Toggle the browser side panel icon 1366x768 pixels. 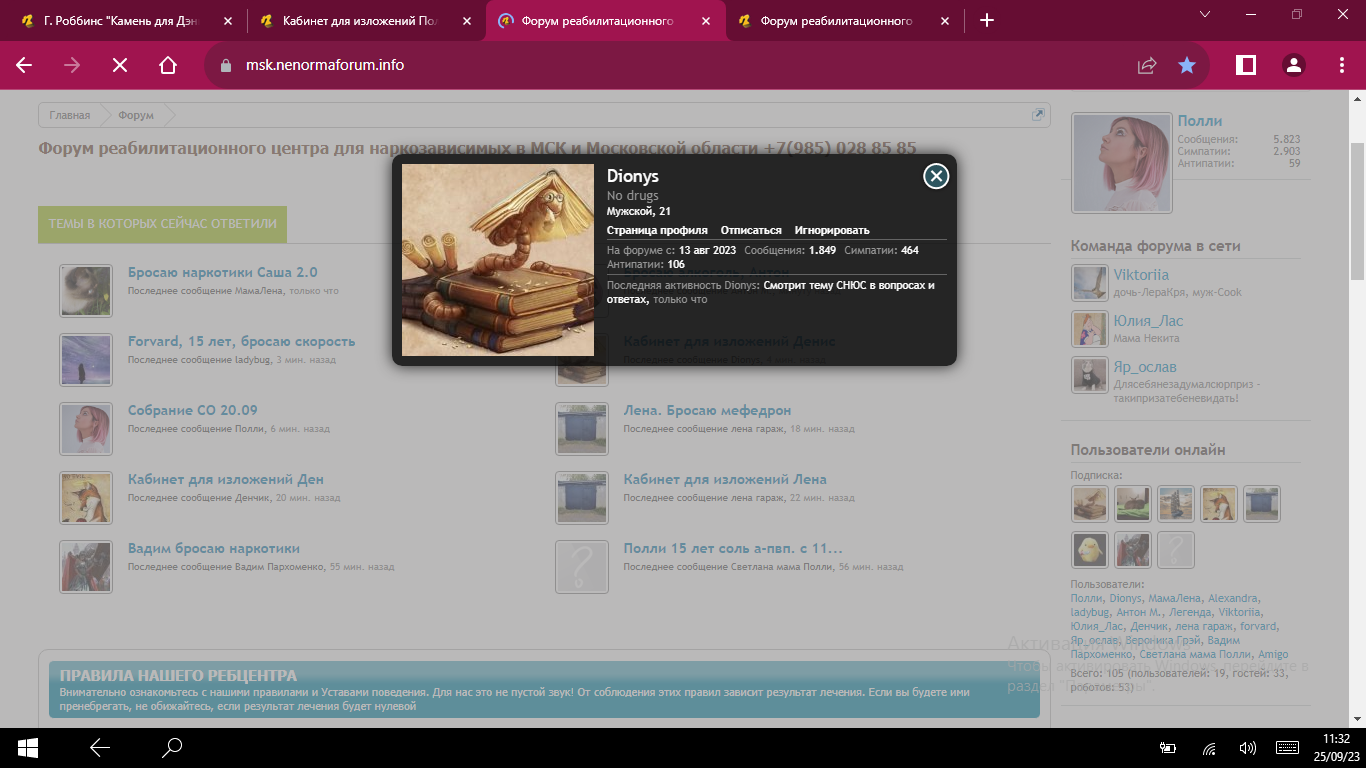click(1246, 65)
